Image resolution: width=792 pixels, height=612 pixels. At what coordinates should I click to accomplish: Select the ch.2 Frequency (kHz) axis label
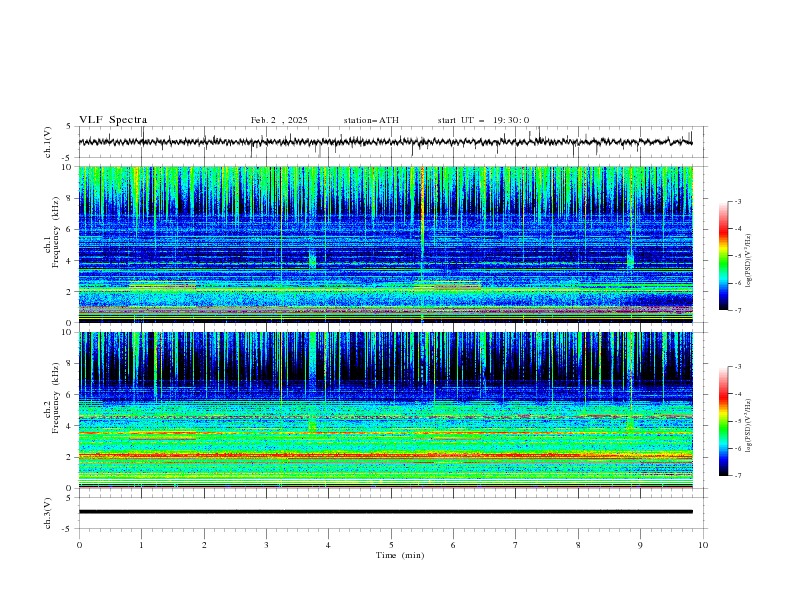point(53,398)
